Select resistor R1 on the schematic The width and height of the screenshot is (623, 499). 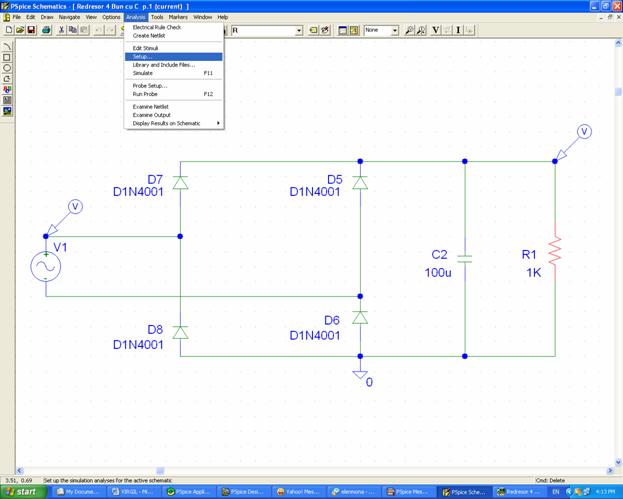[x=554, y=256]
